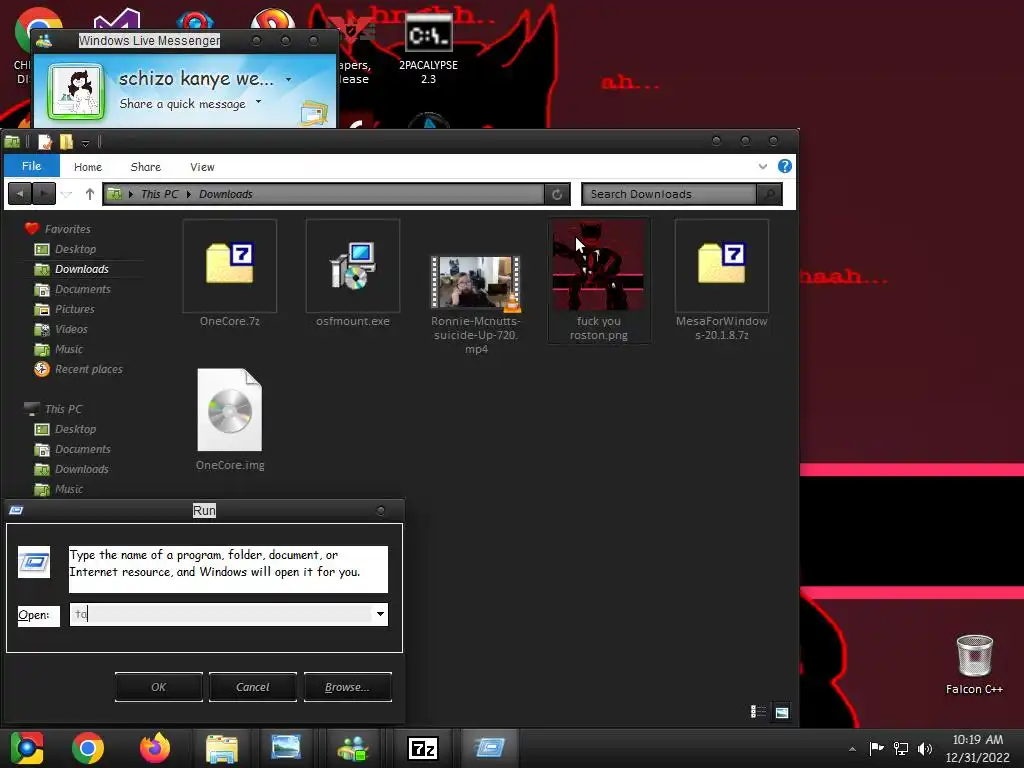Open the volume tray icon
1024x768 pixels.
pos(925,748)
